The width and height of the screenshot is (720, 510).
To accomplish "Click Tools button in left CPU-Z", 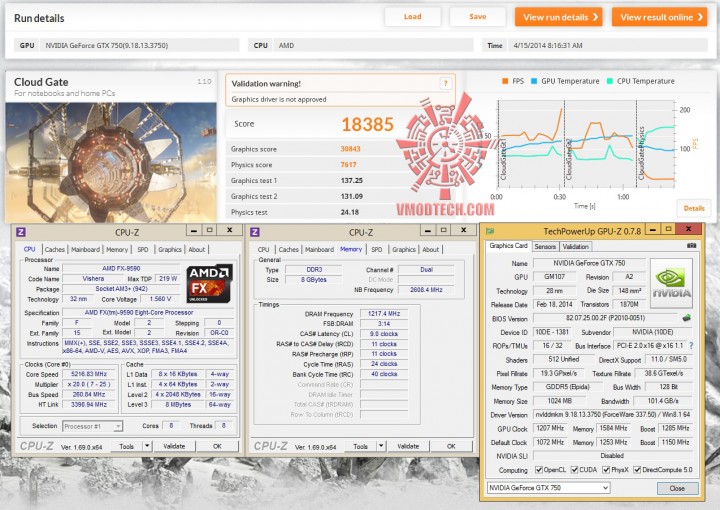I will (x=127, y=446).
